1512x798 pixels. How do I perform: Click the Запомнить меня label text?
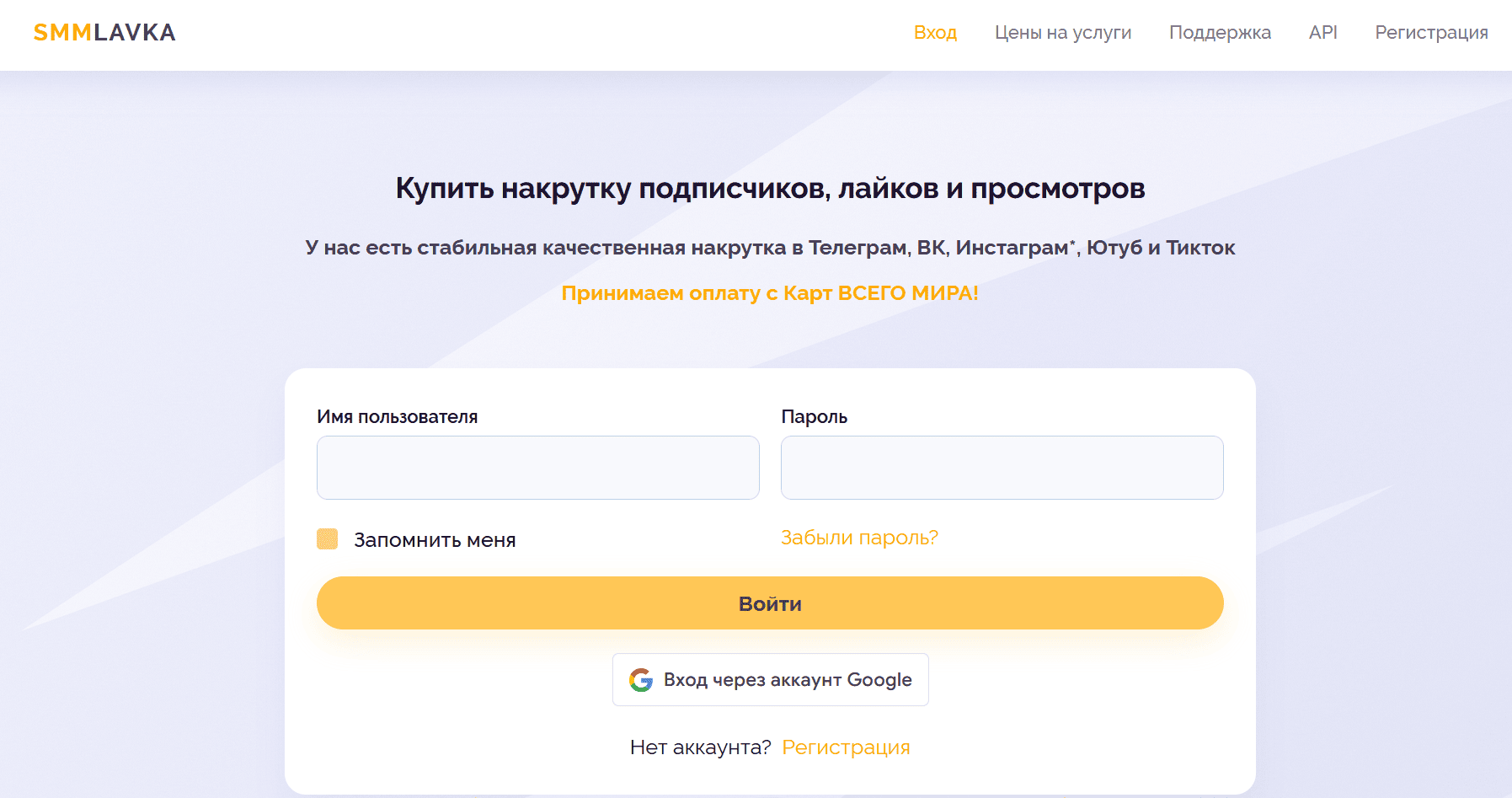435,540
